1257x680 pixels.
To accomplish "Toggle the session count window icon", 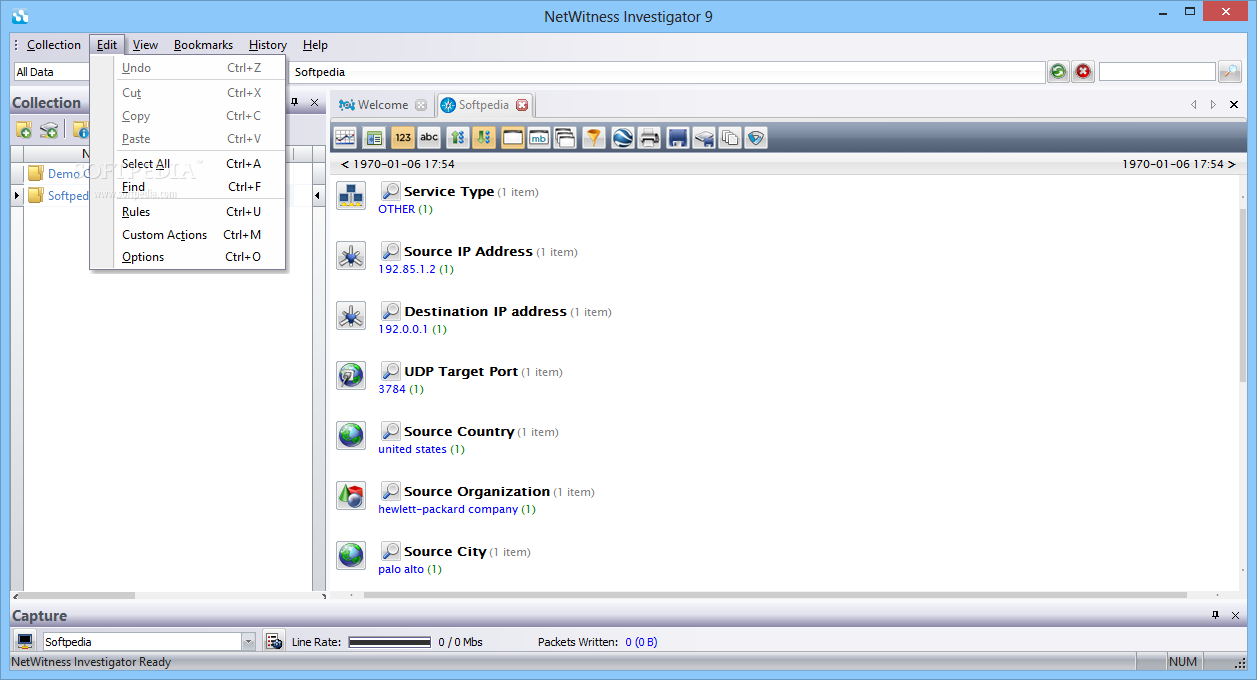I will 512,138.
